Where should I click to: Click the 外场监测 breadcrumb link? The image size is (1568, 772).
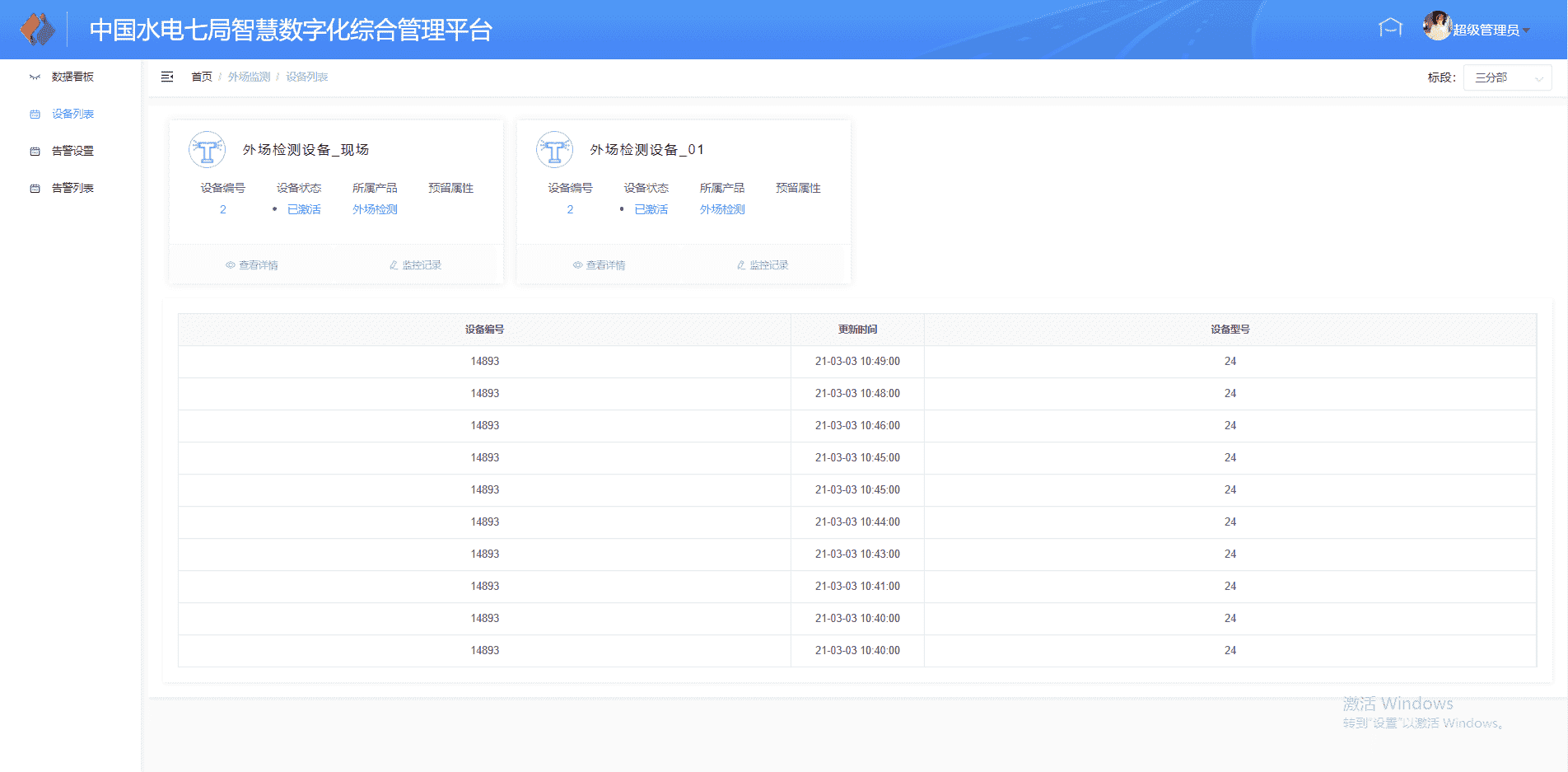[x=249, y=77]
